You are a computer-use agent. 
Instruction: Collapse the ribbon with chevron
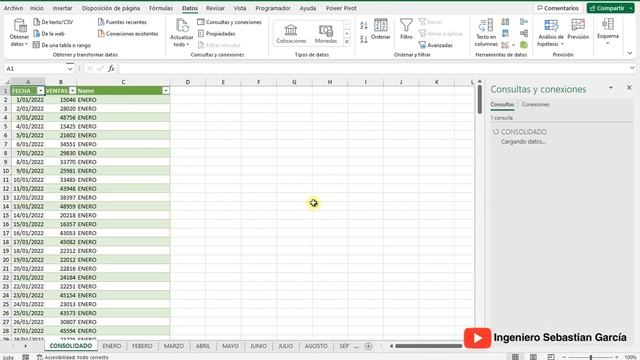pos(630,53)
